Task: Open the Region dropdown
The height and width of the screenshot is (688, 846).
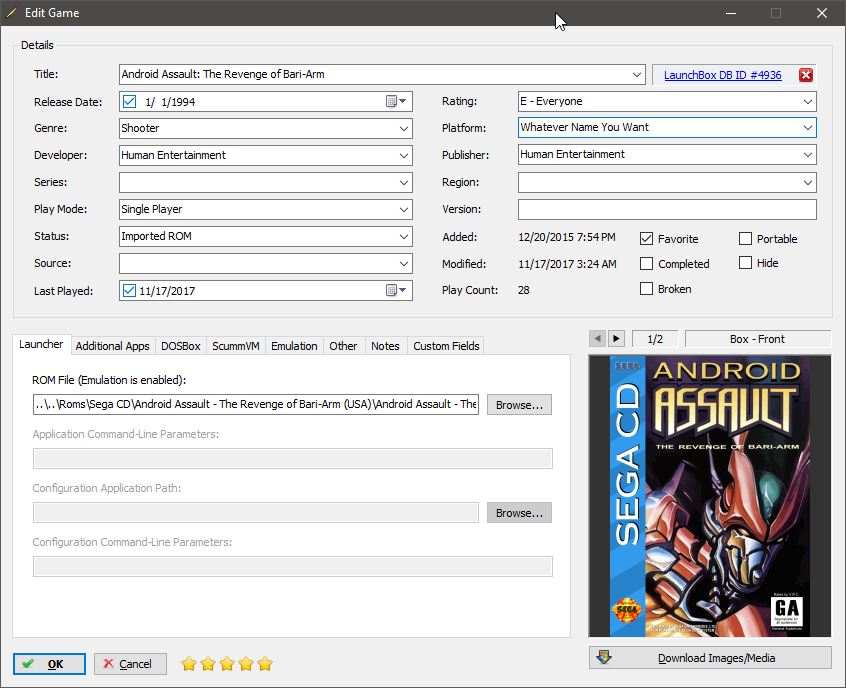Action: point(808,182)
